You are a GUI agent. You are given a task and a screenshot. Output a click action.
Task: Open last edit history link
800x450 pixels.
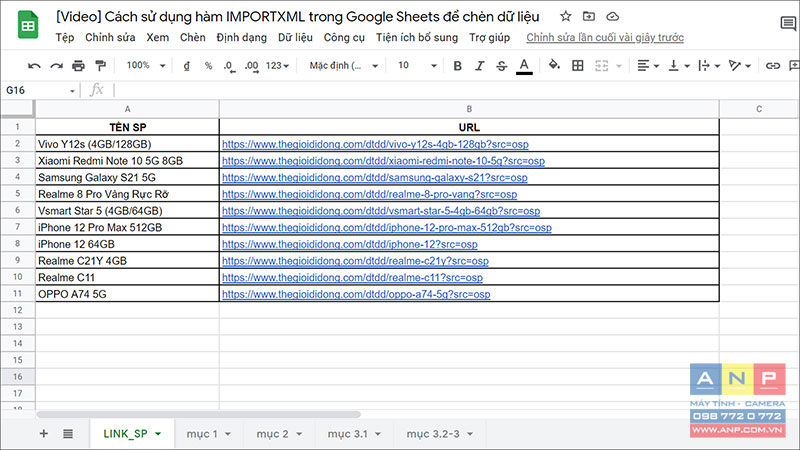(605, 37)
